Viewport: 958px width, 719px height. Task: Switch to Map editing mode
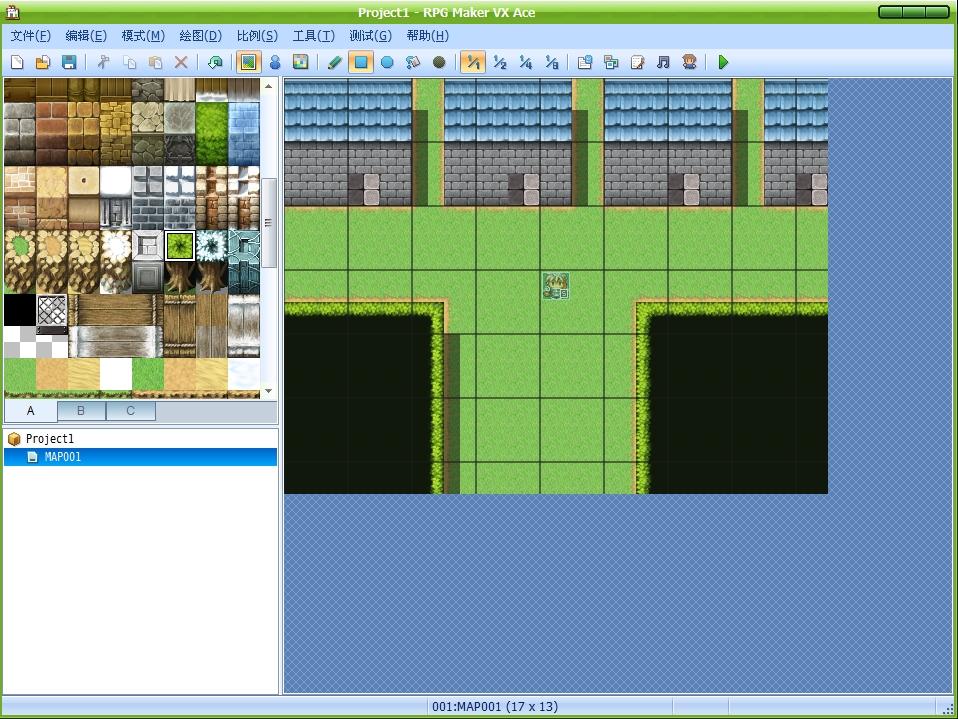249,62
